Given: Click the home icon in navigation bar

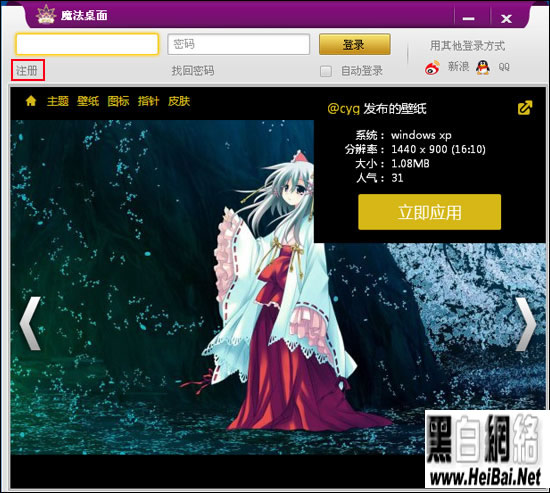Looking at the screenshot, I should click(31, 101).
